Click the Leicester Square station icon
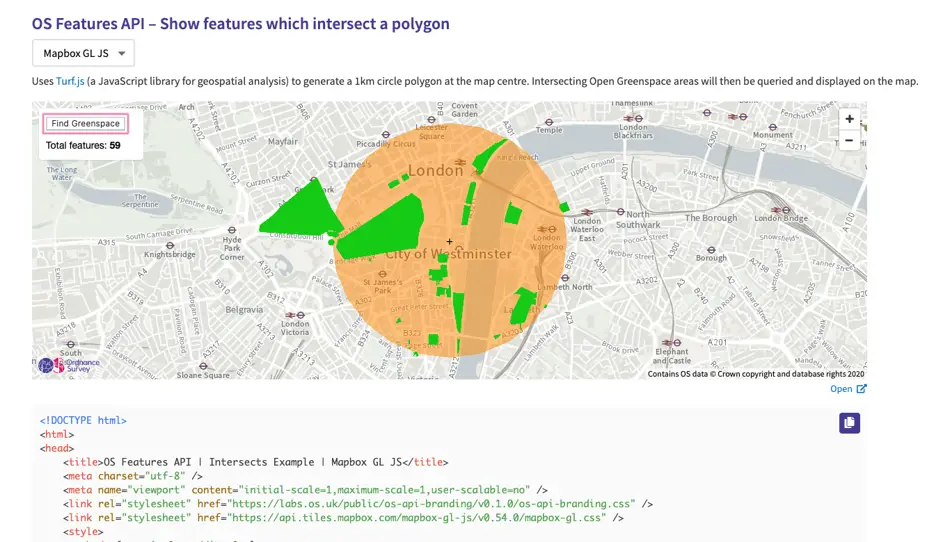Screen dimensions: 927x542 [432, 119]
